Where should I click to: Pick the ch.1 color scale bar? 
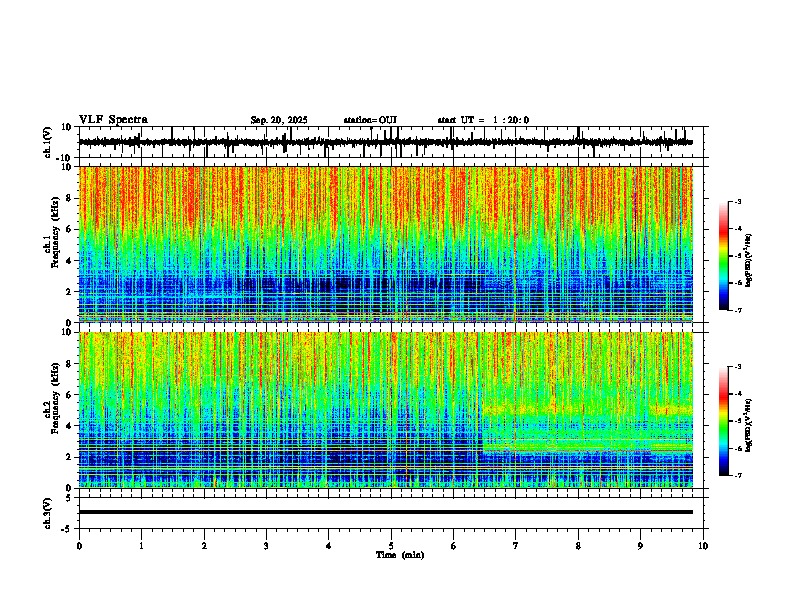tap(724, 256)
